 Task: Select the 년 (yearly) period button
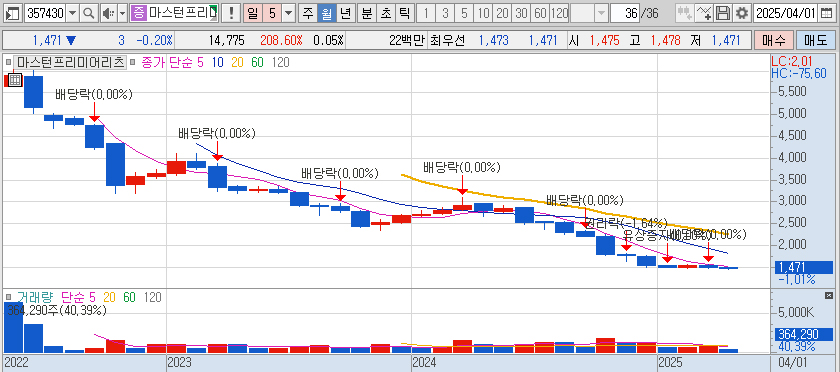click(x=346, y=13)
